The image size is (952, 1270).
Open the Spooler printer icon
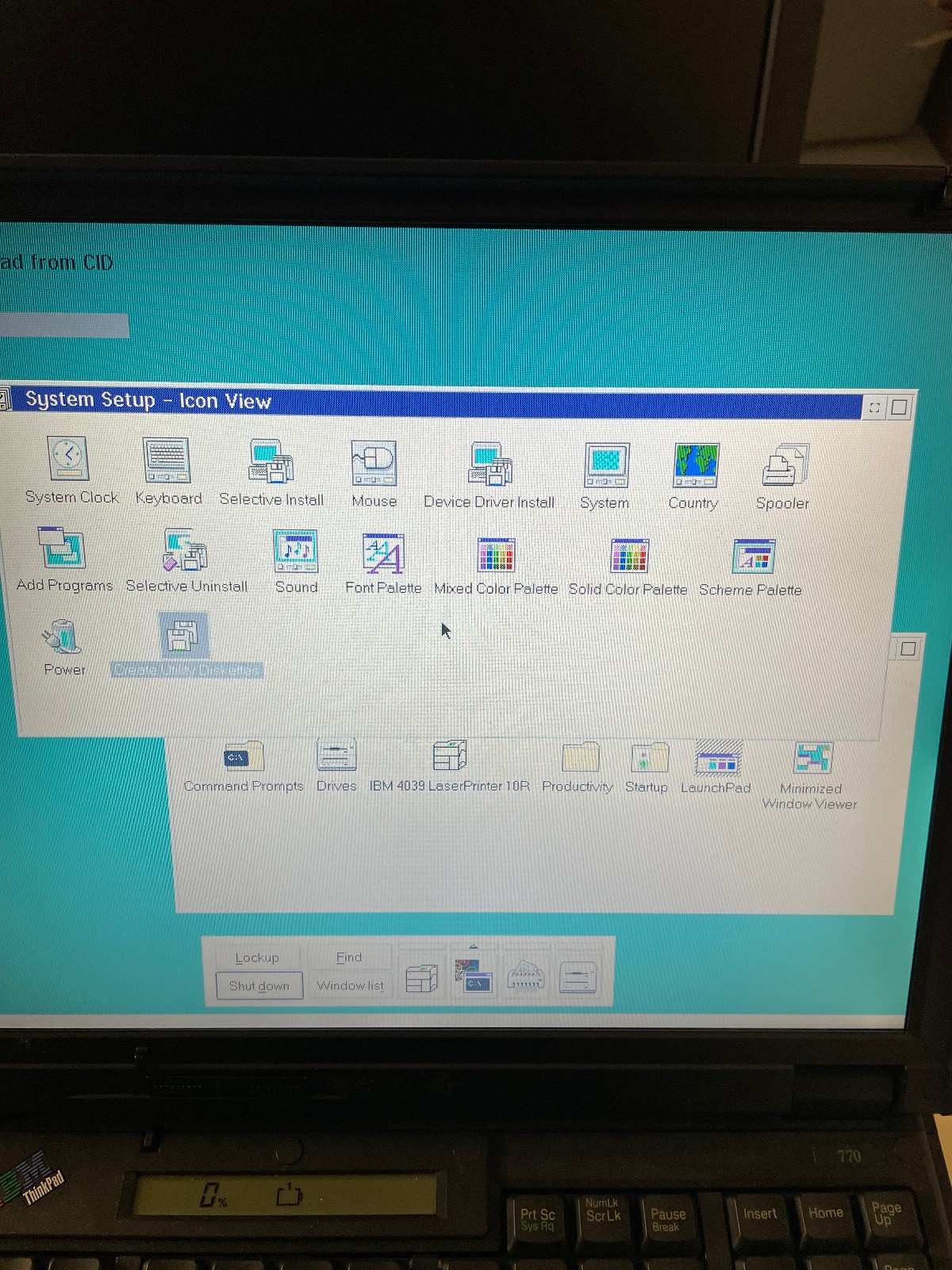(785, 466)
